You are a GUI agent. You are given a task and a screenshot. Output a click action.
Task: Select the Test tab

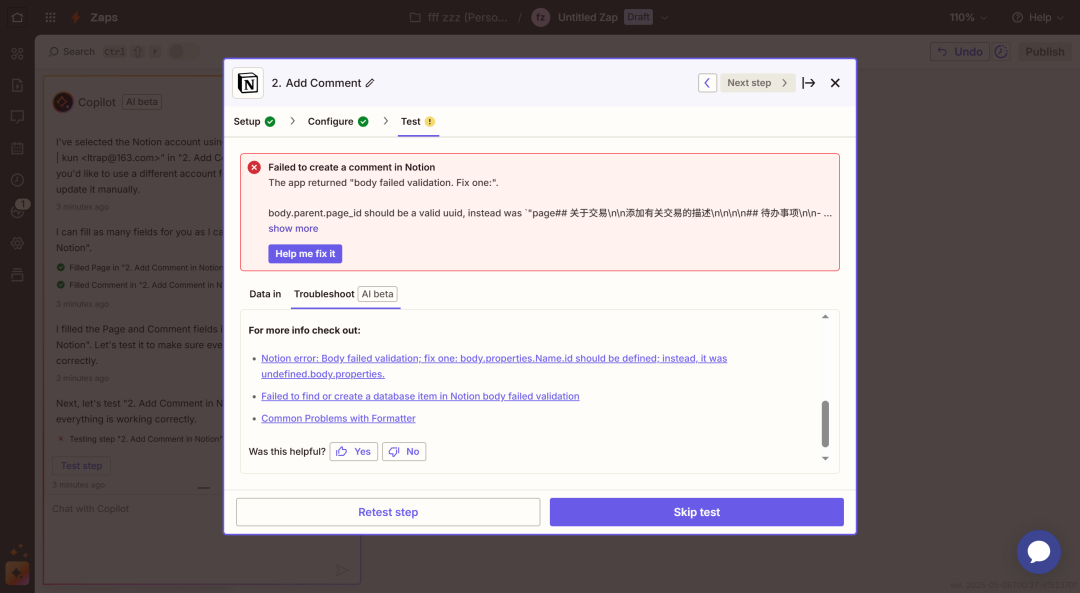[418, 121]
